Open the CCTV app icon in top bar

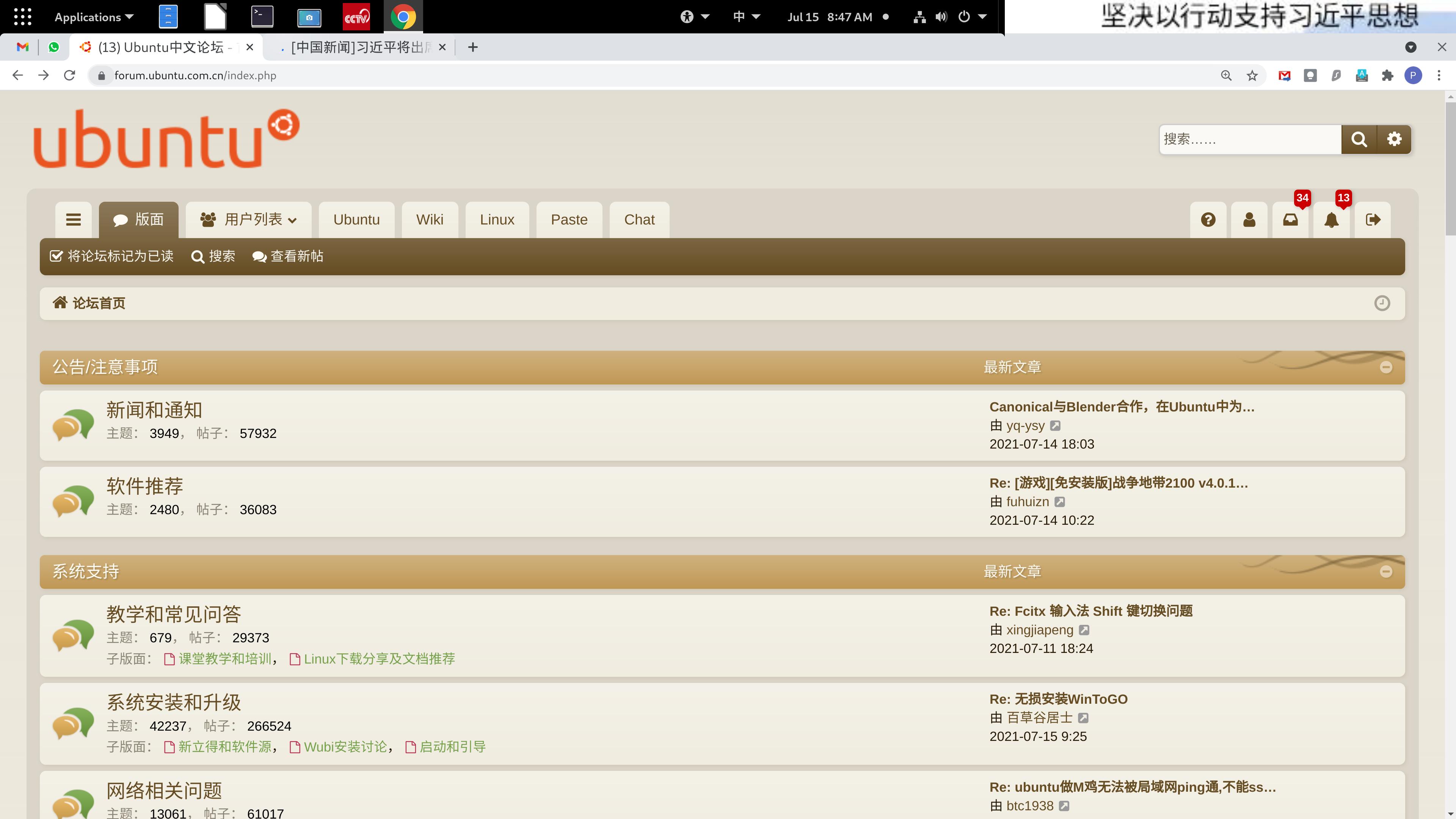357,17
